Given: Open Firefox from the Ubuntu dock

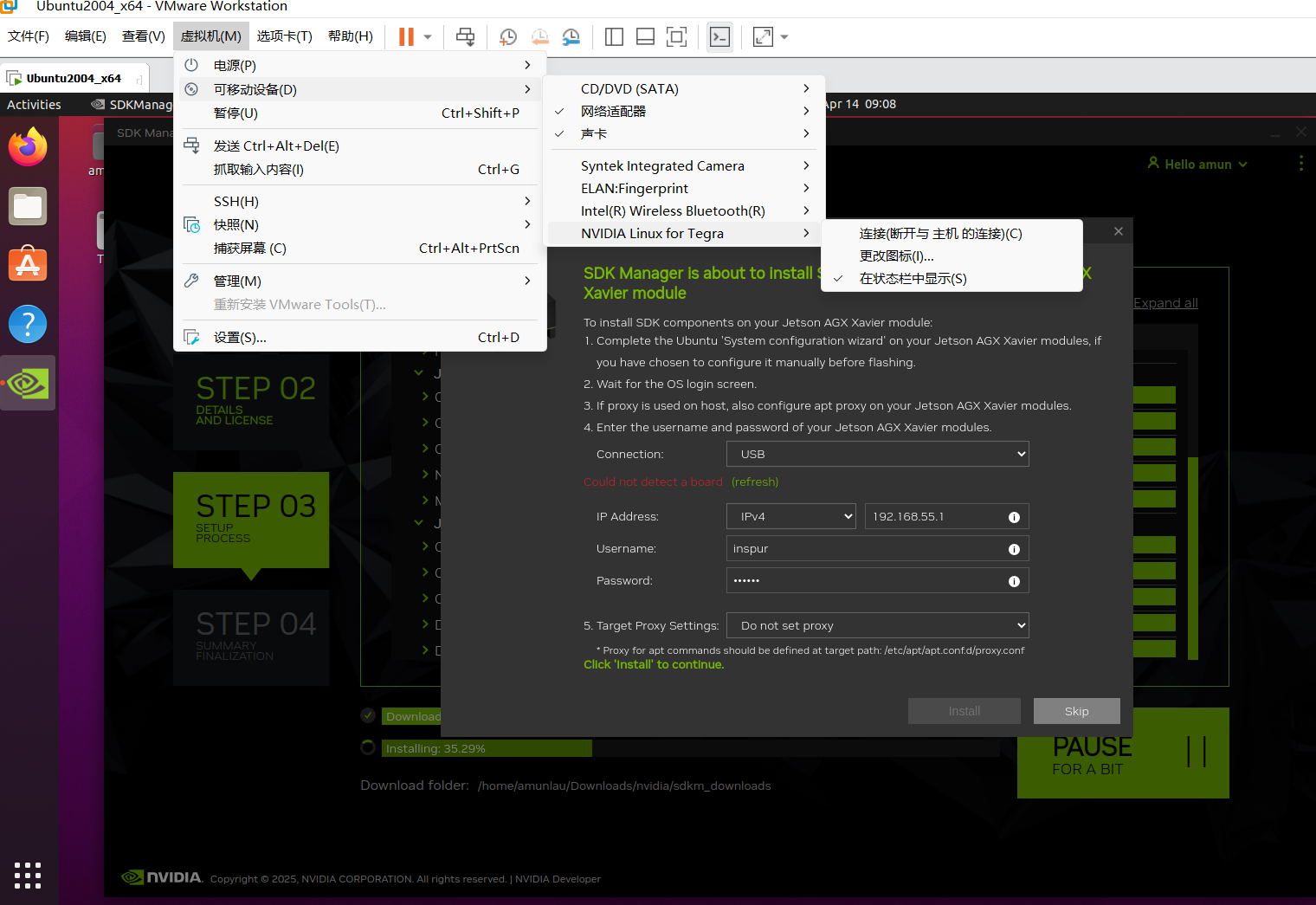Looking at the screenshot, I should click(28, 147).
